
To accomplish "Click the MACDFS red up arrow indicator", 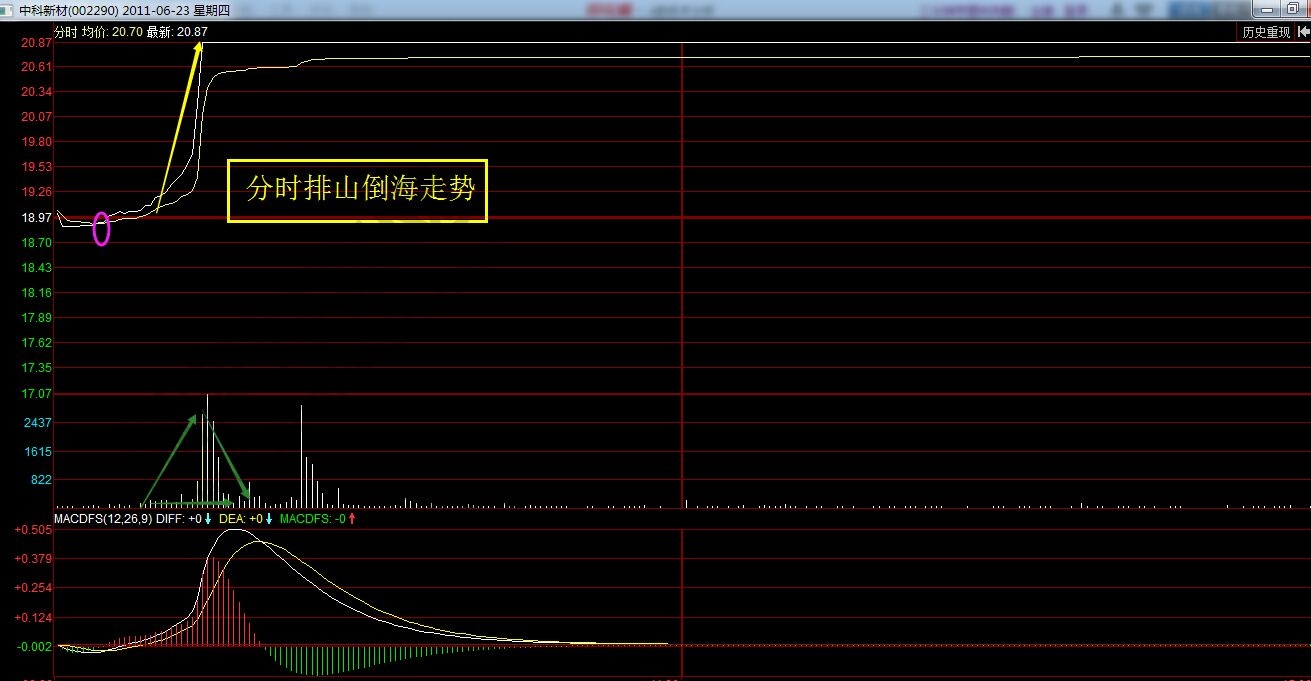I will [351, 519].
